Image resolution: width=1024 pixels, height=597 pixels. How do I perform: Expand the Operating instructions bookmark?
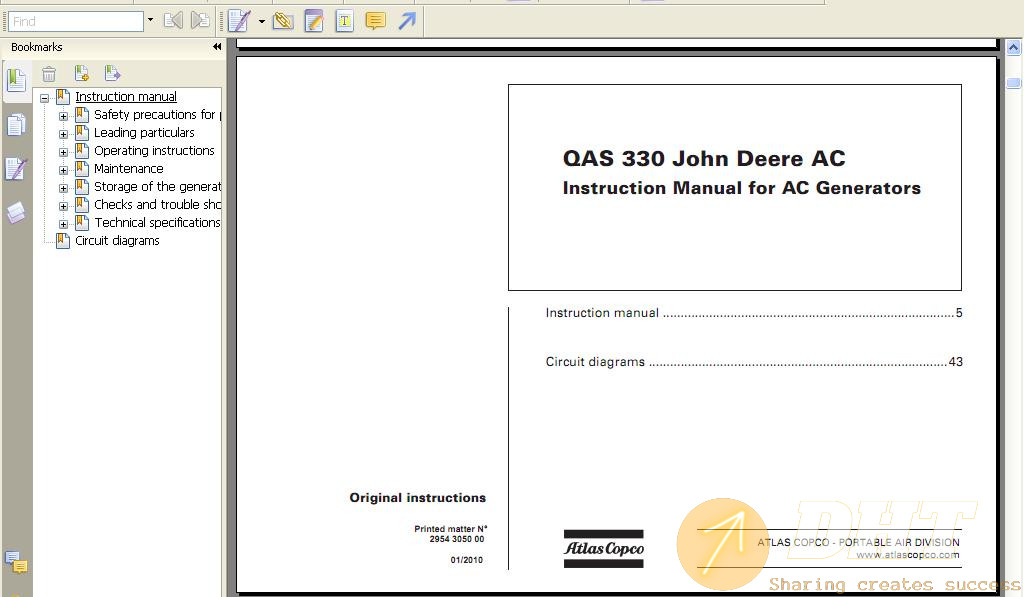point(63,152)
